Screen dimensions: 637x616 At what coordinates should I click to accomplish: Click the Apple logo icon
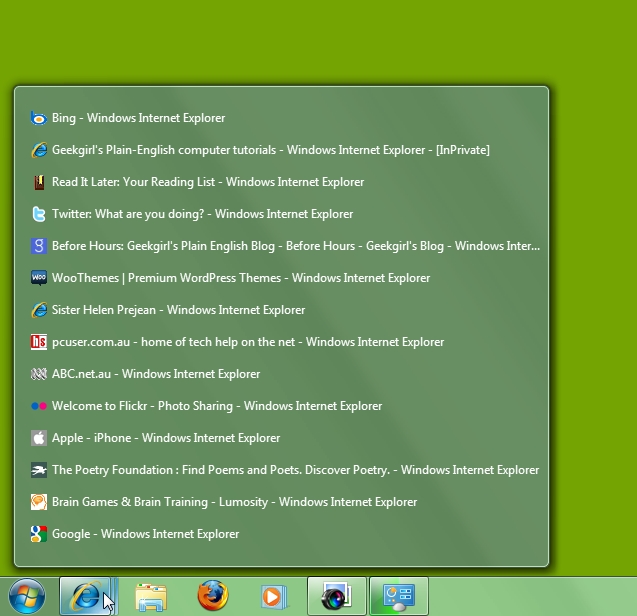[39, 438]
